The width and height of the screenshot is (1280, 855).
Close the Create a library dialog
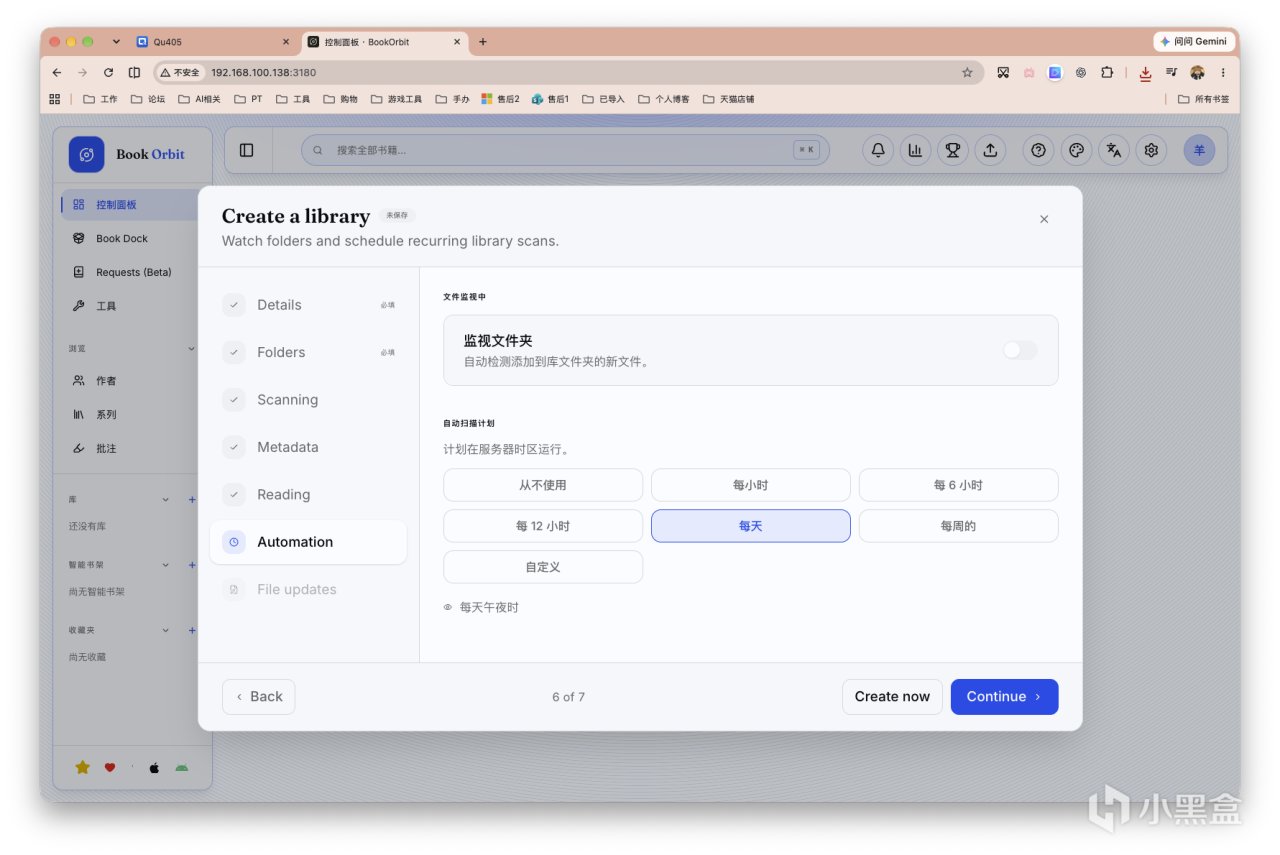(1044, 219)
